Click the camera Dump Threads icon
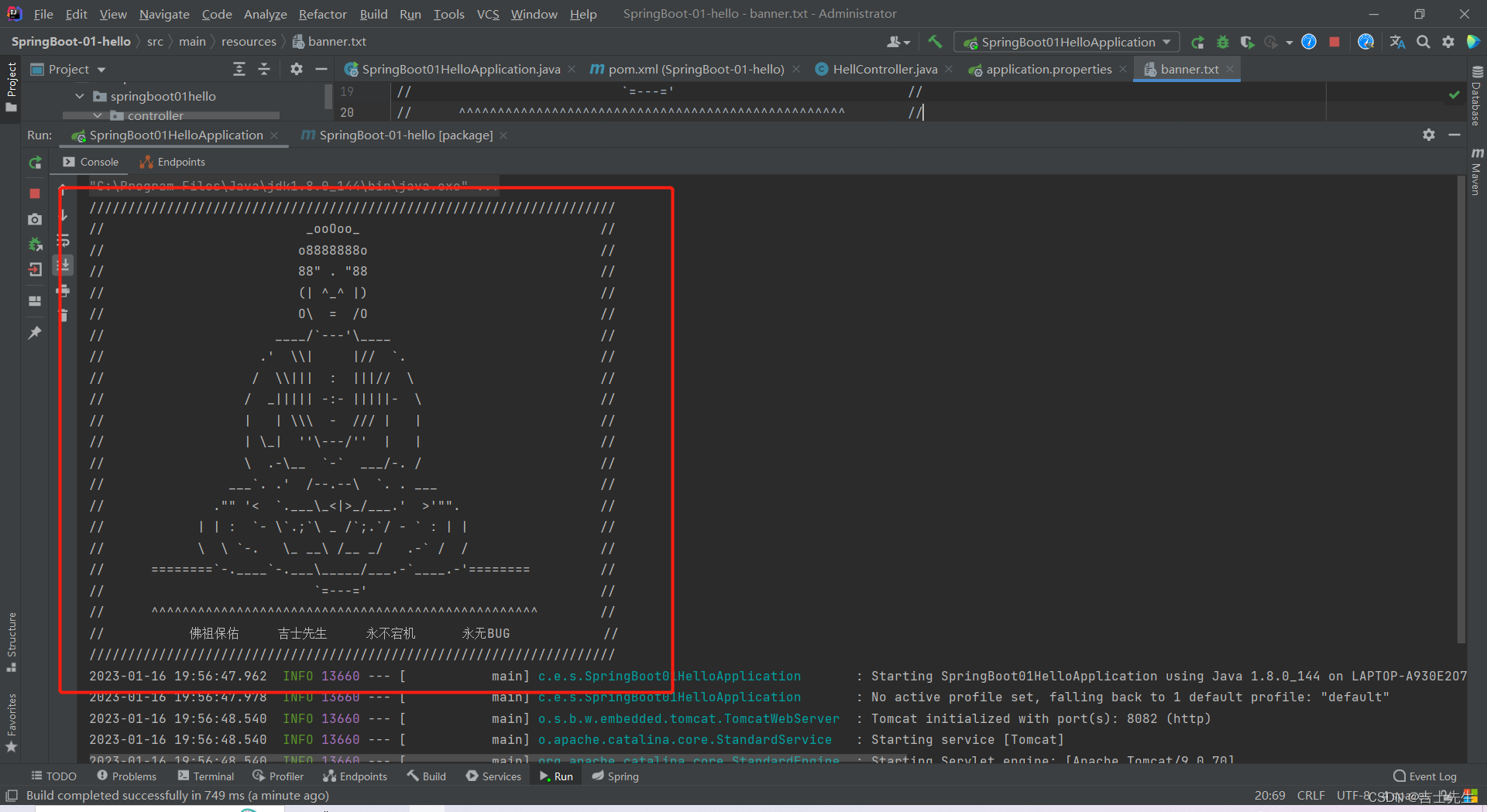This screenshot has width=1487, height=812. click(x=35, y=220)
